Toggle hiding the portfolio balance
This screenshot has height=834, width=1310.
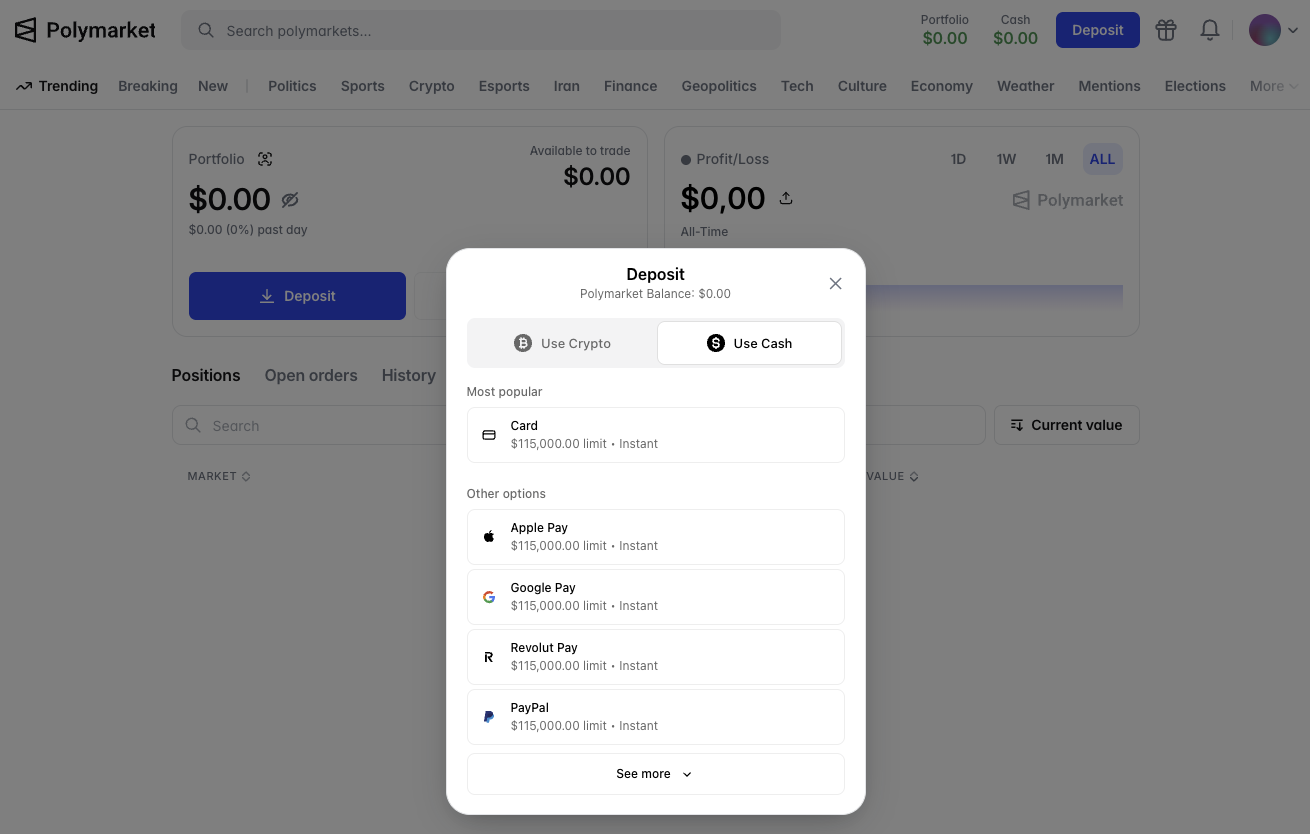(x=290, y=200)
